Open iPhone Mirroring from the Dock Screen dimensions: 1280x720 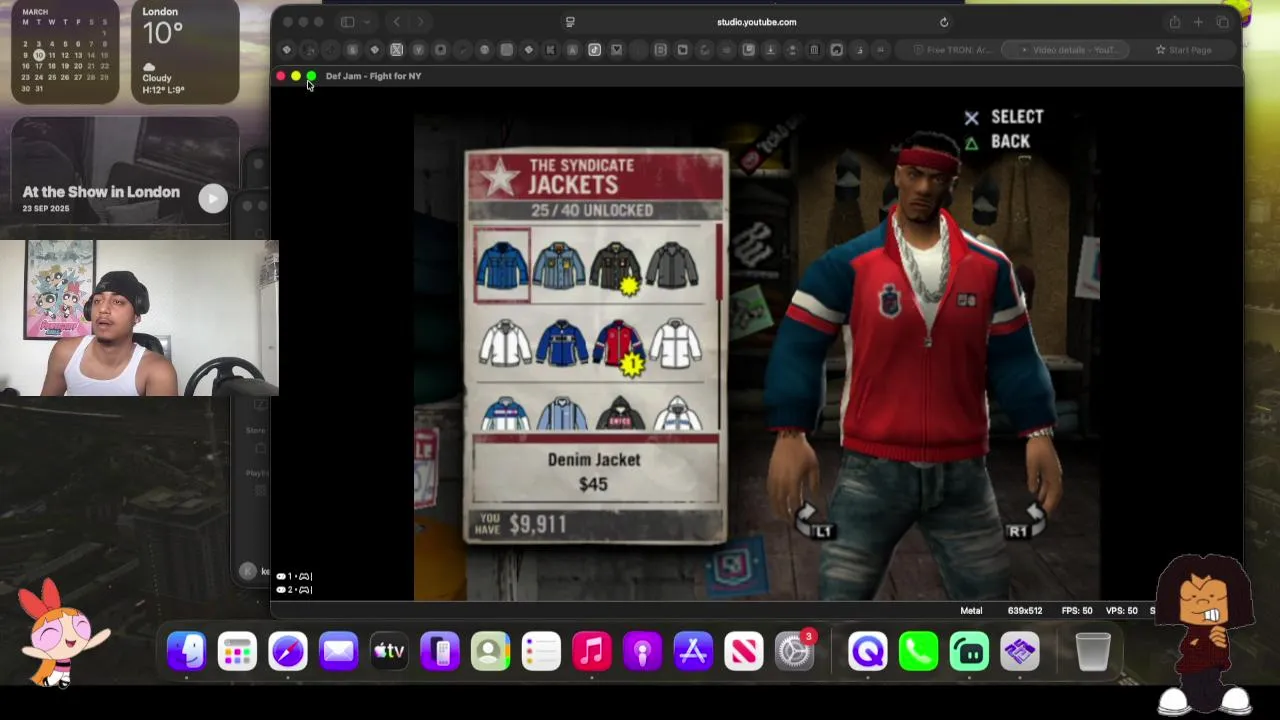[440, 652]
